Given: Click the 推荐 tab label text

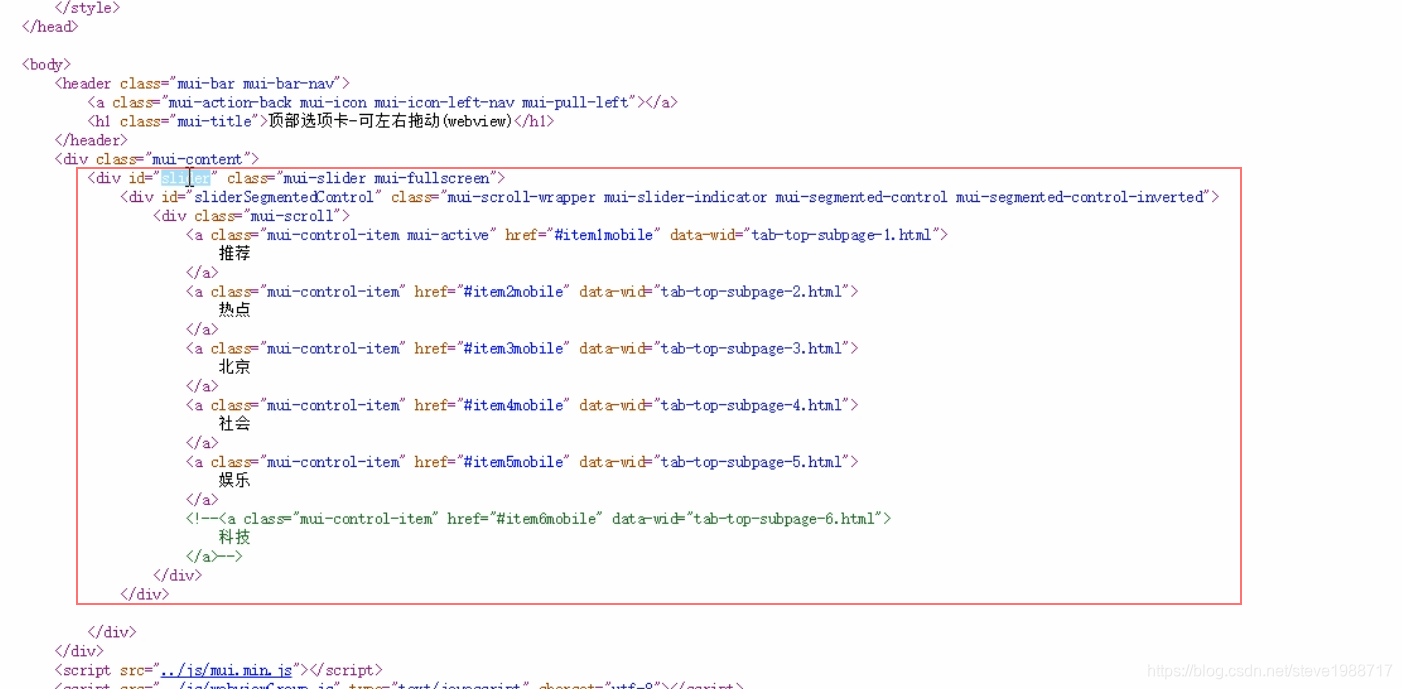Looking at the screenshot, I should tap(235, 254).
